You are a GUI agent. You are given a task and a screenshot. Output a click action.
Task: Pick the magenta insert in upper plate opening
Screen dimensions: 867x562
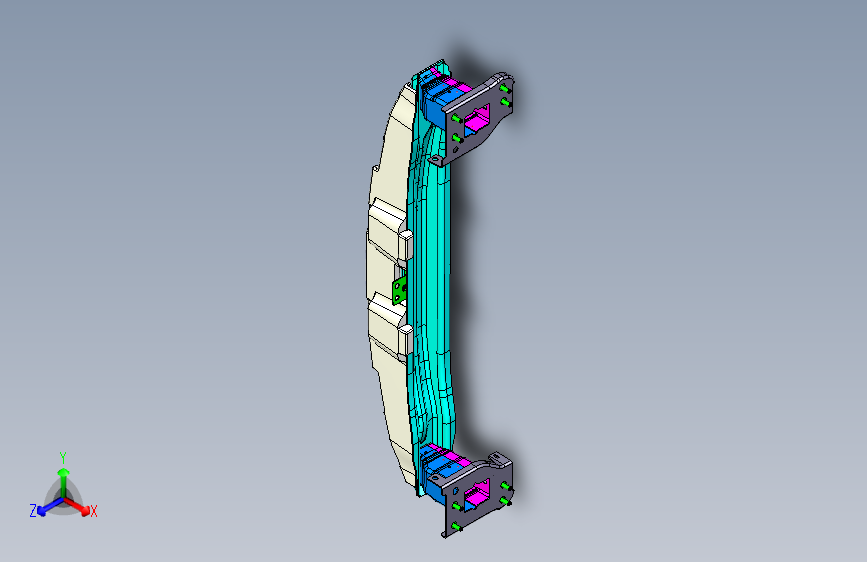(x=479, y=117)
